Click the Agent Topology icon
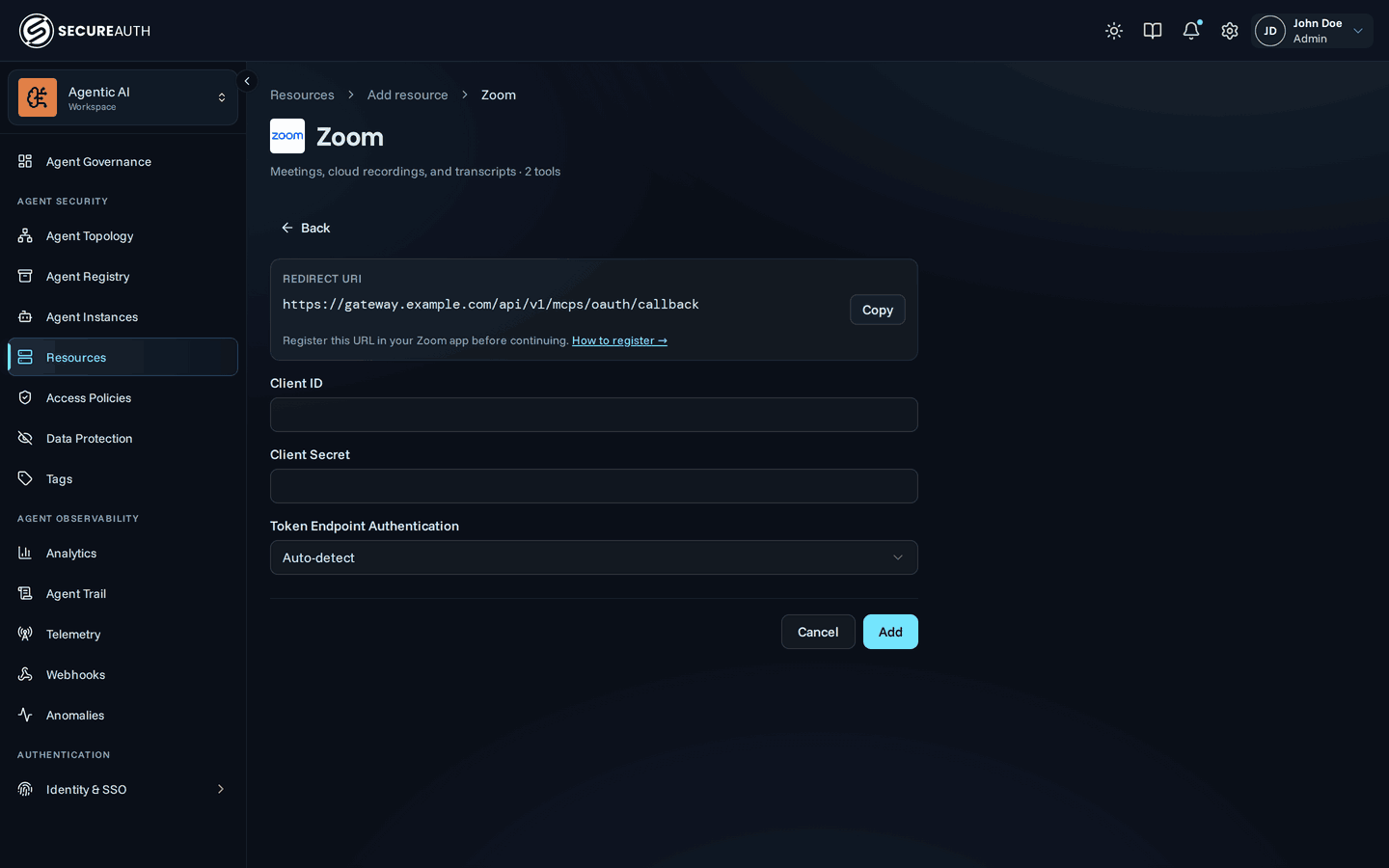The height and width of the screenshot is (868, 1389). coord(25,235)
